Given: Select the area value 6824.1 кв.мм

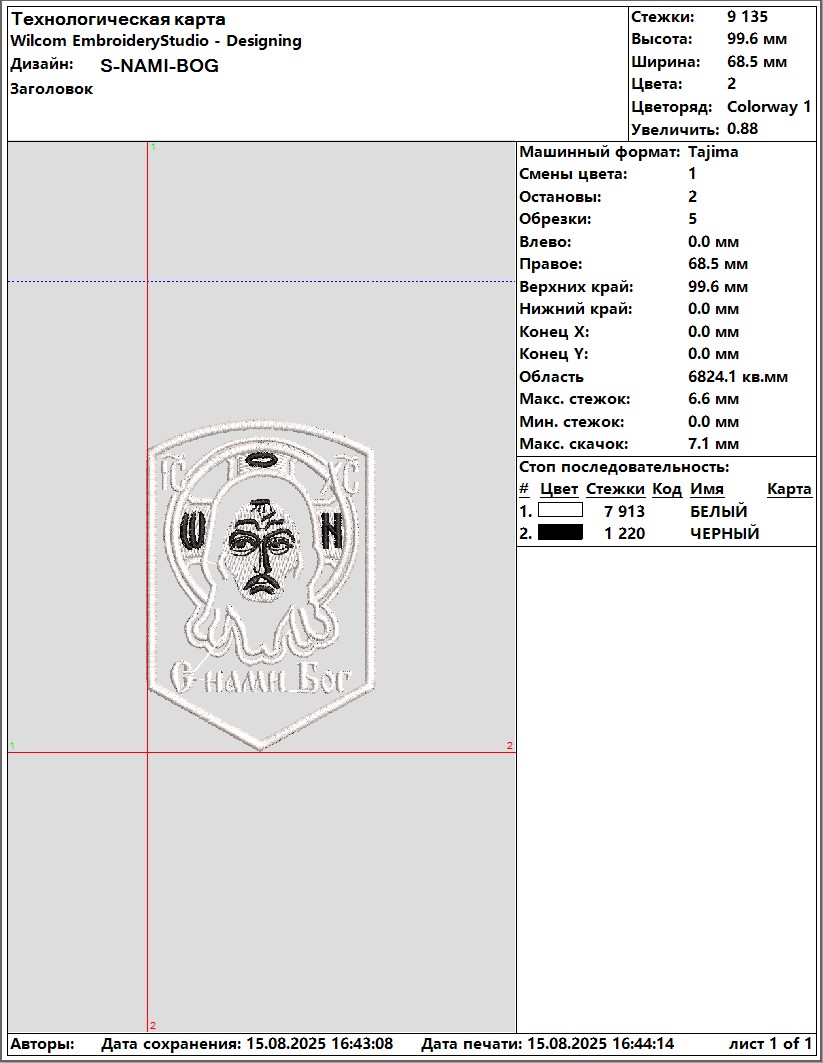Looking at the screenshot, I should pos(738,376).
